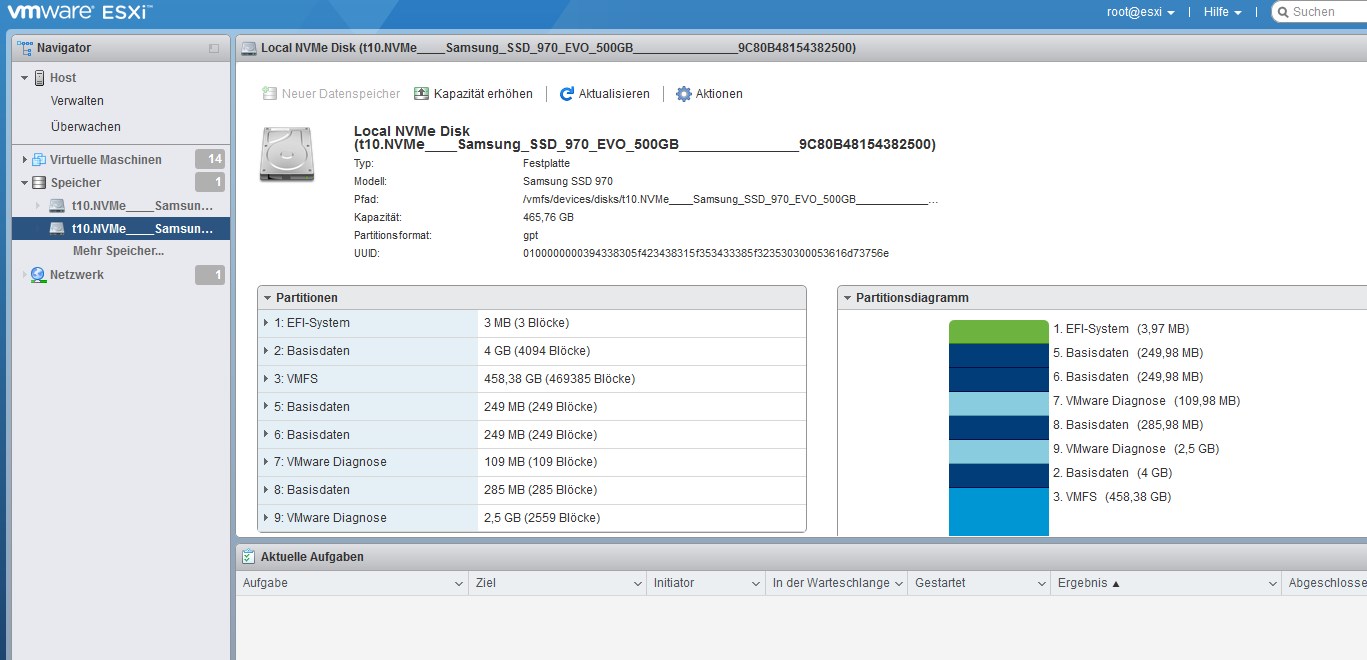The image size is (1367, 660).
Task: Expand the Virtuelle Maschinen tree node
Action: click(25, 159)
